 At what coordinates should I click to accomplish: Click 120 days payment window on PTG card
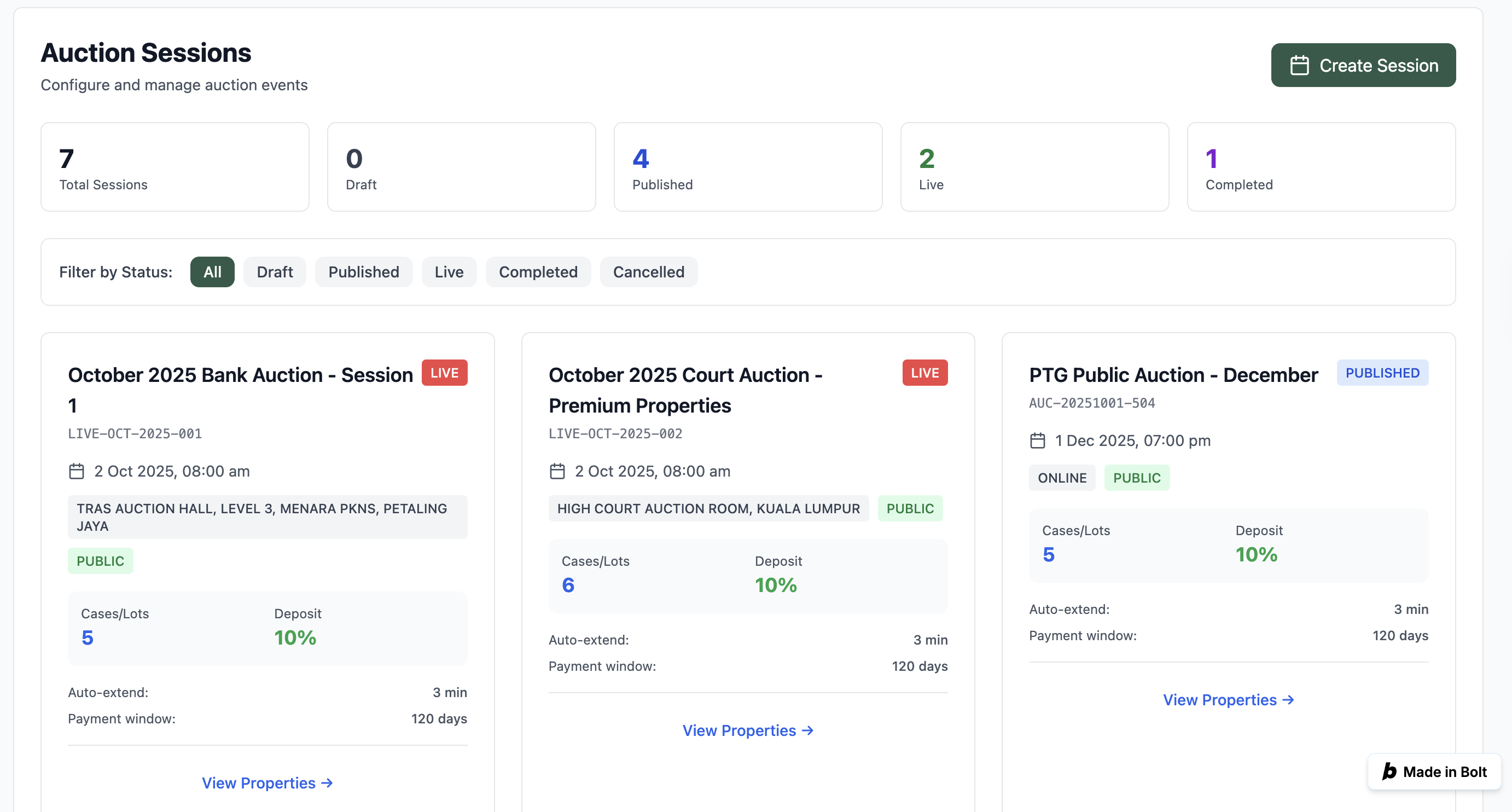click(x=1400, y=635)
